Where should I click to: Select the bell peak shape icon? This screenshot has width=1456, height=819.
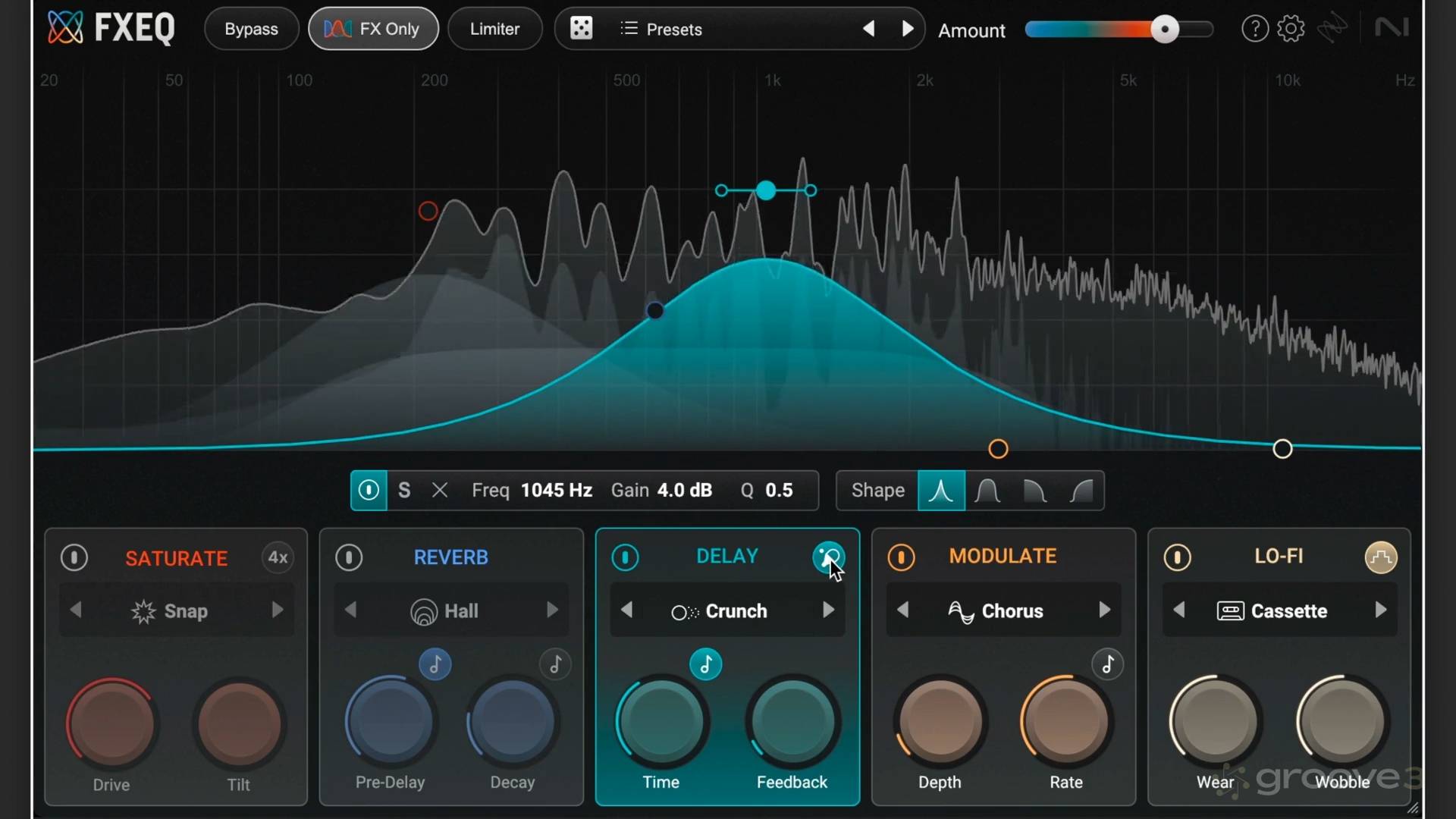tap(941, 491)
